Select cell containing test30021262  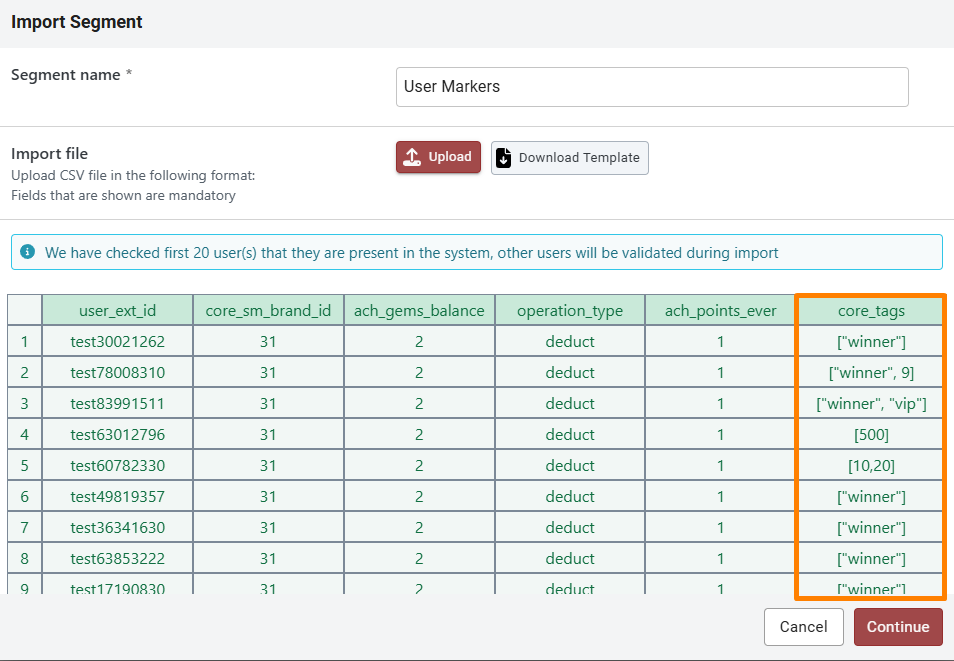(x=117, y=342)
